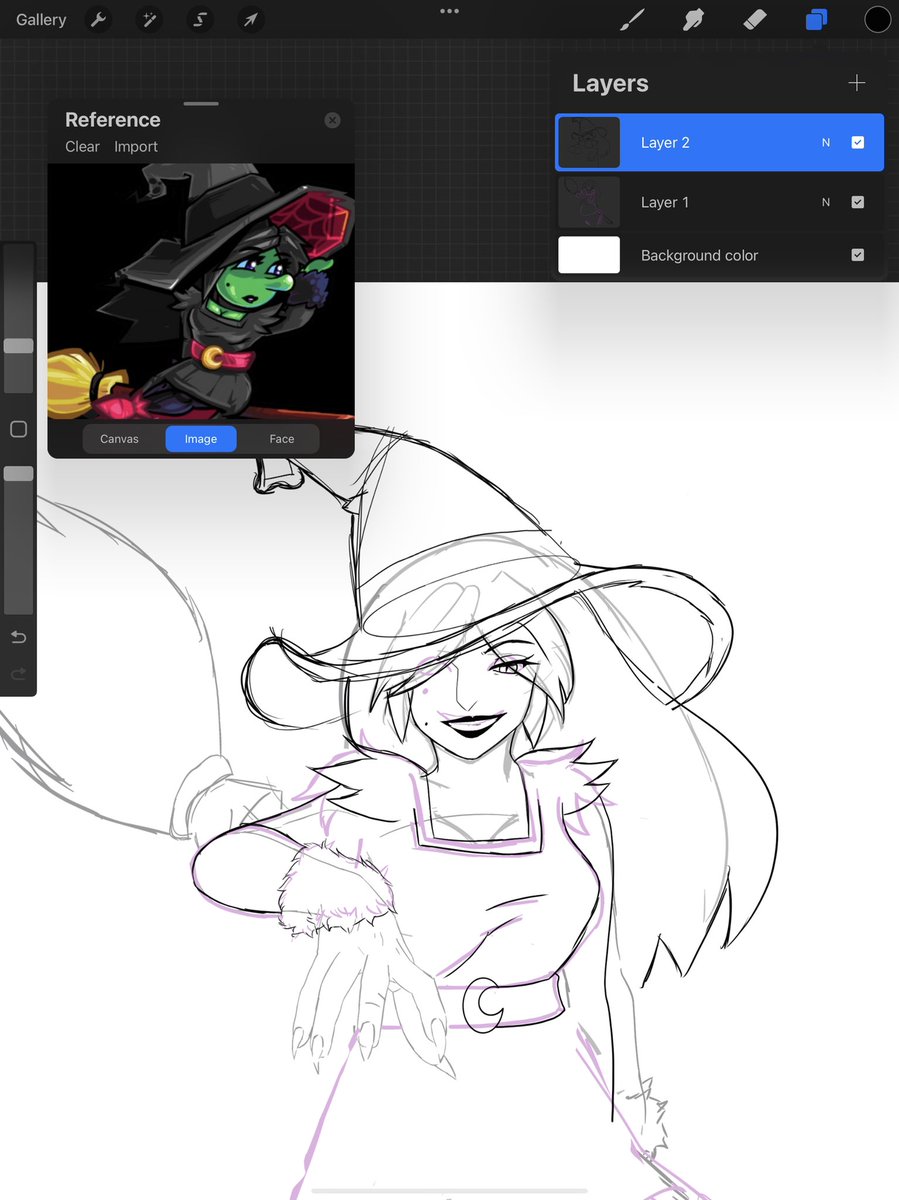Open the Adjustments magic wand menu

tap(149, 19)
